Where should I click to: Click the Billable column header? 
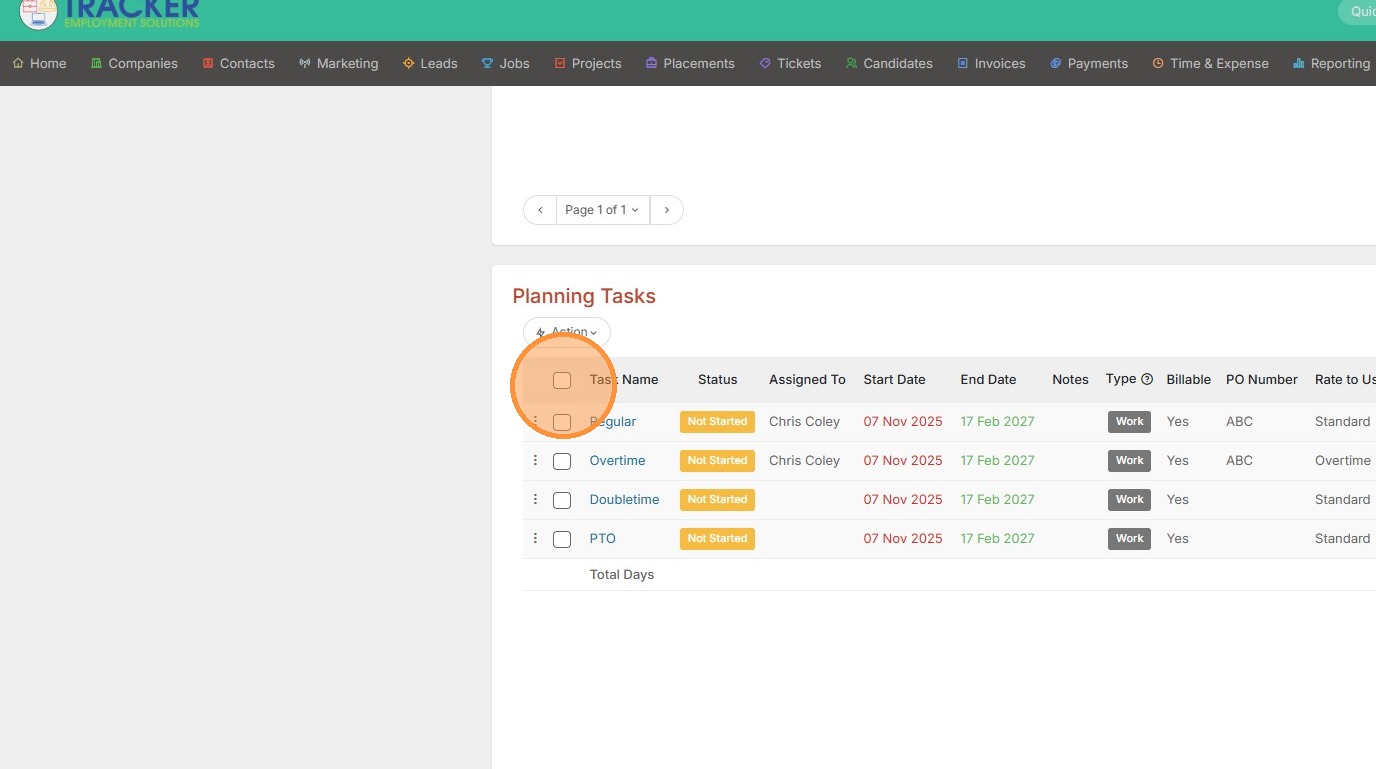pyautogui.click(x=1188, y=379)
